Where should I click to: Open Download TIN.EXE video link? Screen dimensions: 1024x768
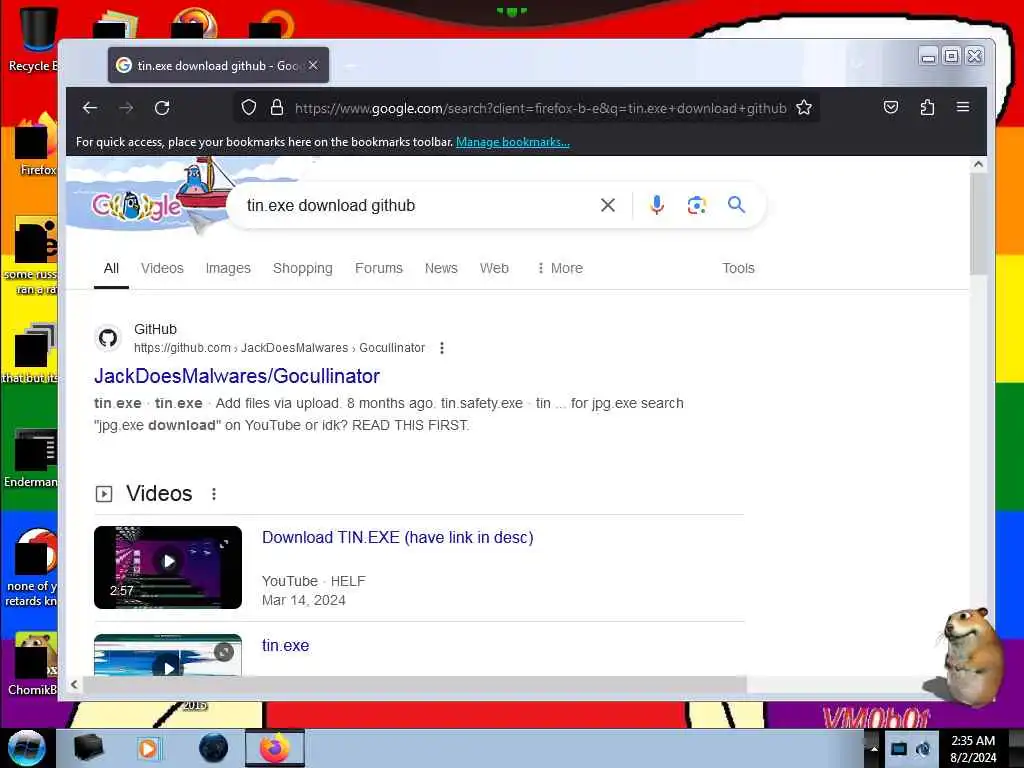pyautogui.click(x=398, y=537)
